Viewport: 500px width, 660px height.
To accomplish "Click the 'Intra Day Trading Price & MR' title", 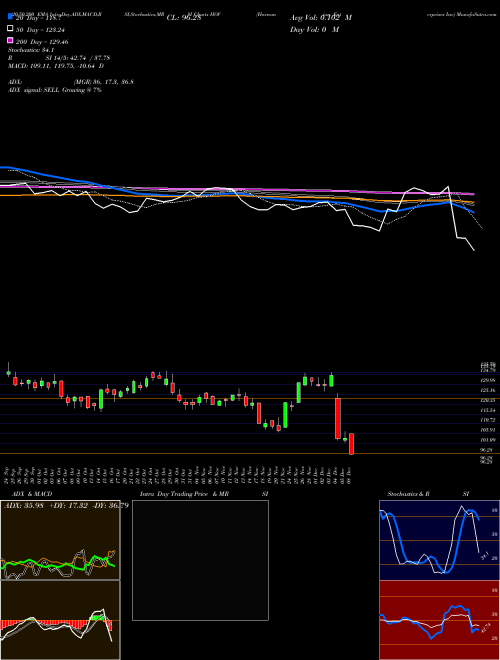I will click(184, 494).
